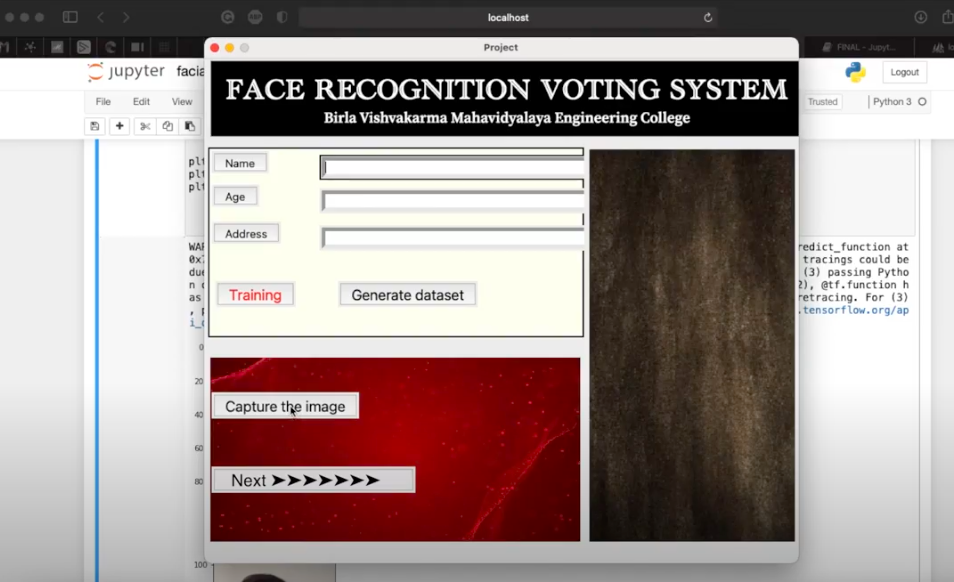Image resolution: width=954 pixels, height=582 pixels.
Task: Copy selected cell in Jupyter toolbar
Action: (167, 126)
